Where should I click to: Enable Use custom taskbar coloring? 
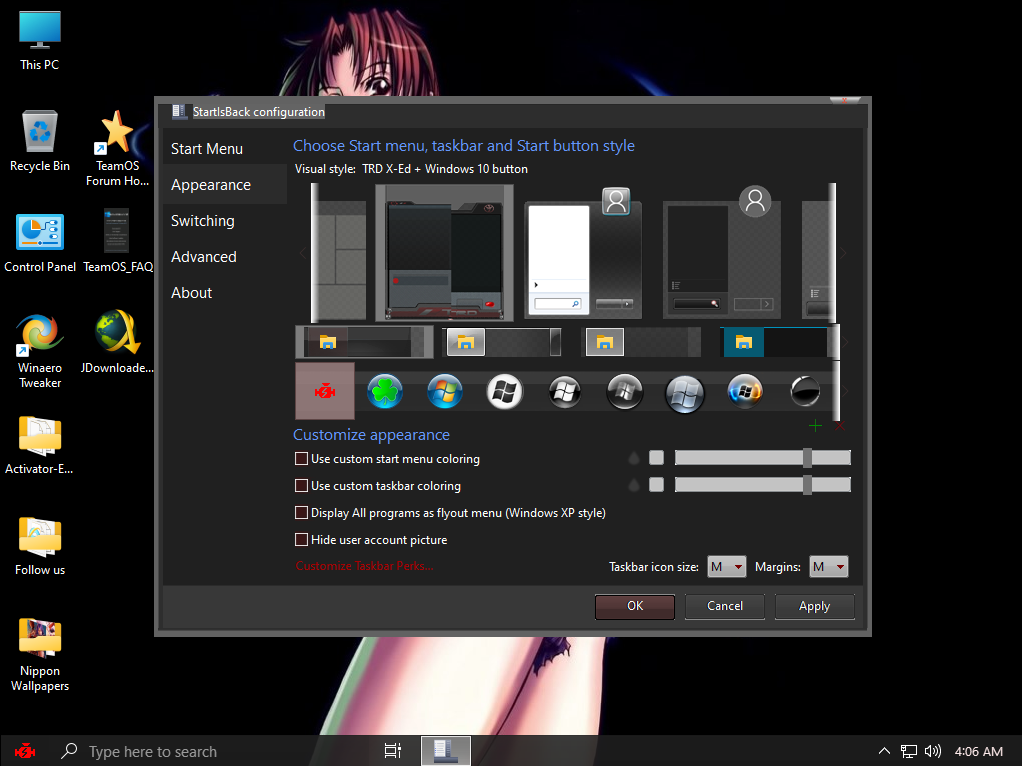coord(302,486)
